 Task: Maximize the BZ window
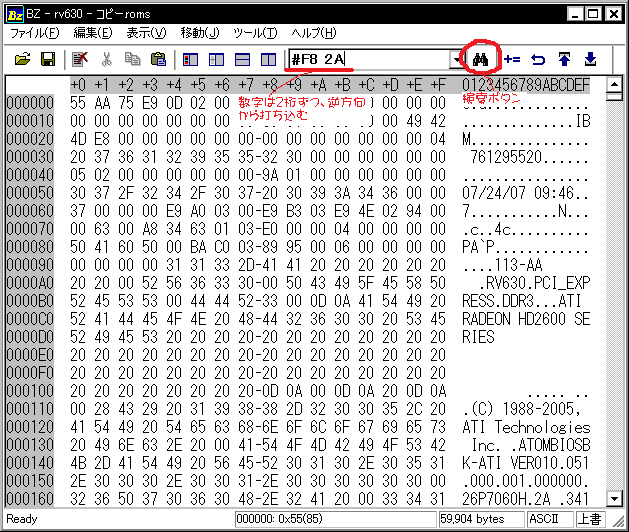[592, 14]
